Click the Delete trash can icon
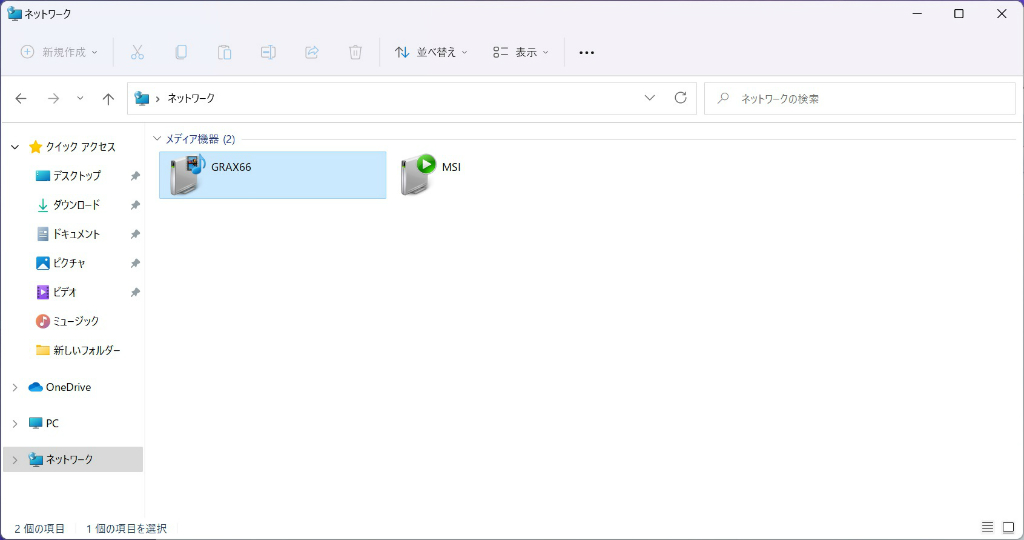This screenshot has width=1024, height=540. 355,52
